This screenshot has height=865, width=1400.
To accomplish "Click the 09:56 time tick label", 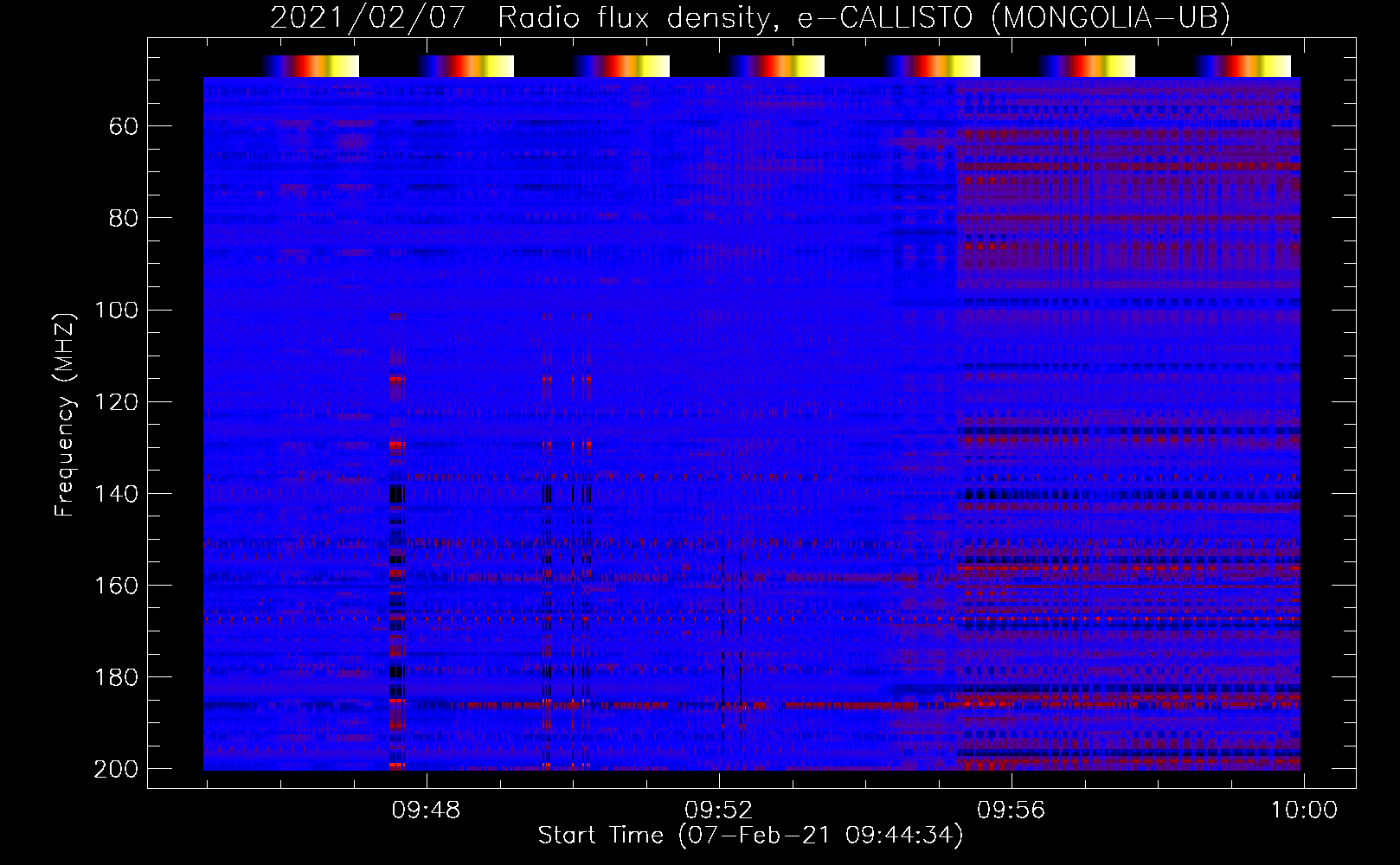I will [x=1011, y=811].
